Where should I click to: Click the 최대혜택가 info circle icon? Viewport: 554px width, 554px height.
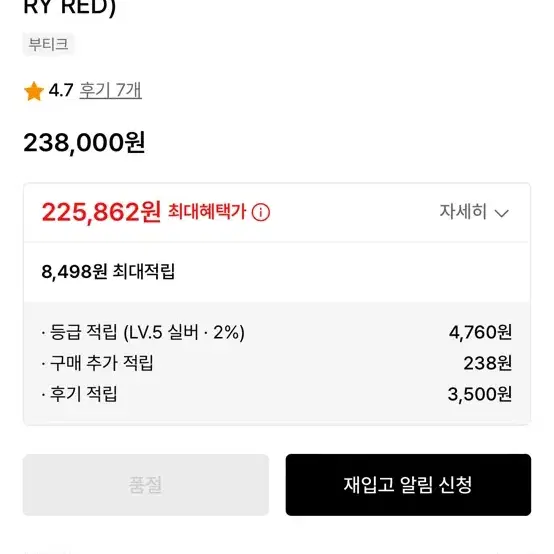(261, 212)
